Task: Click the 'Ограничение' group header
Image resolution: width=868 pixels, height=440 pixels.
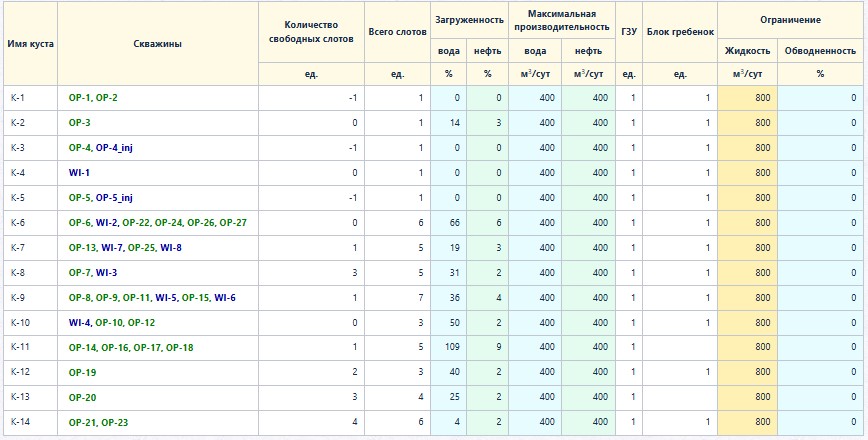Action: click(x=790, y=20)
